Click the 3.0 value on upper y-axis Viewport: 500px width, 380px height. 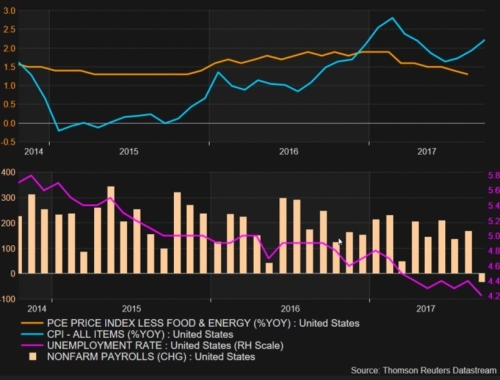coord(10,11)
